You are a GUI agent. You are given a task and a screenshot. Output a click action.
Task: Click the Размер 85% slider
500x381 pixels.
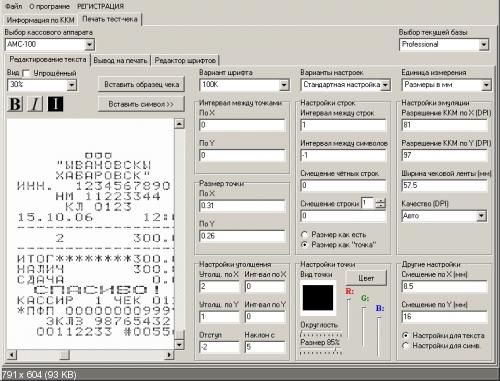[321, 351]
